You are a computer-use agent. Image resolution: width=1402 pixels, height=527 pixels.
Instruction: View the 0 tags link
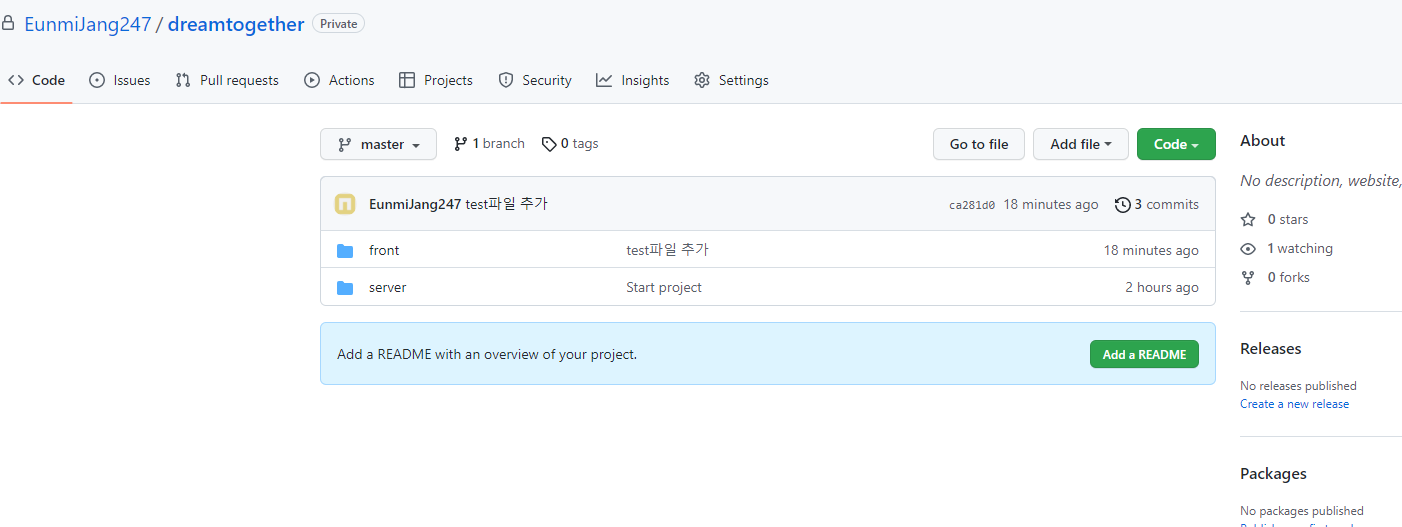(x=570, y=144)
